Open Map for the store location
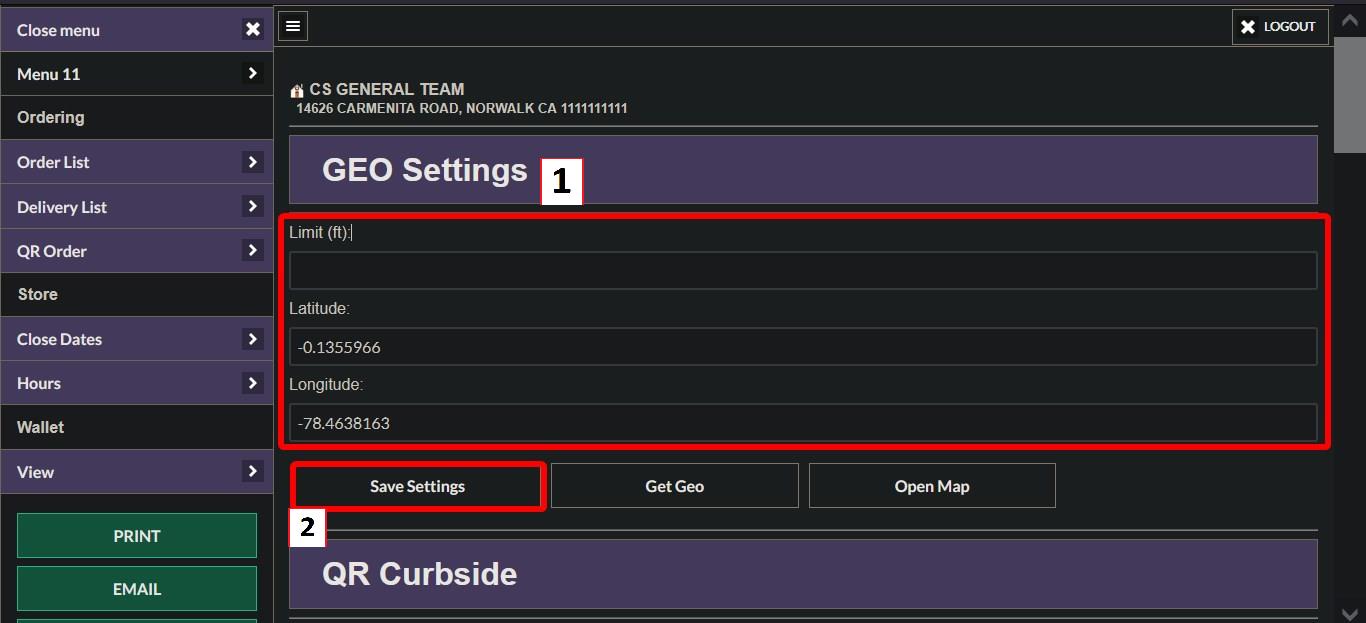 932,486
